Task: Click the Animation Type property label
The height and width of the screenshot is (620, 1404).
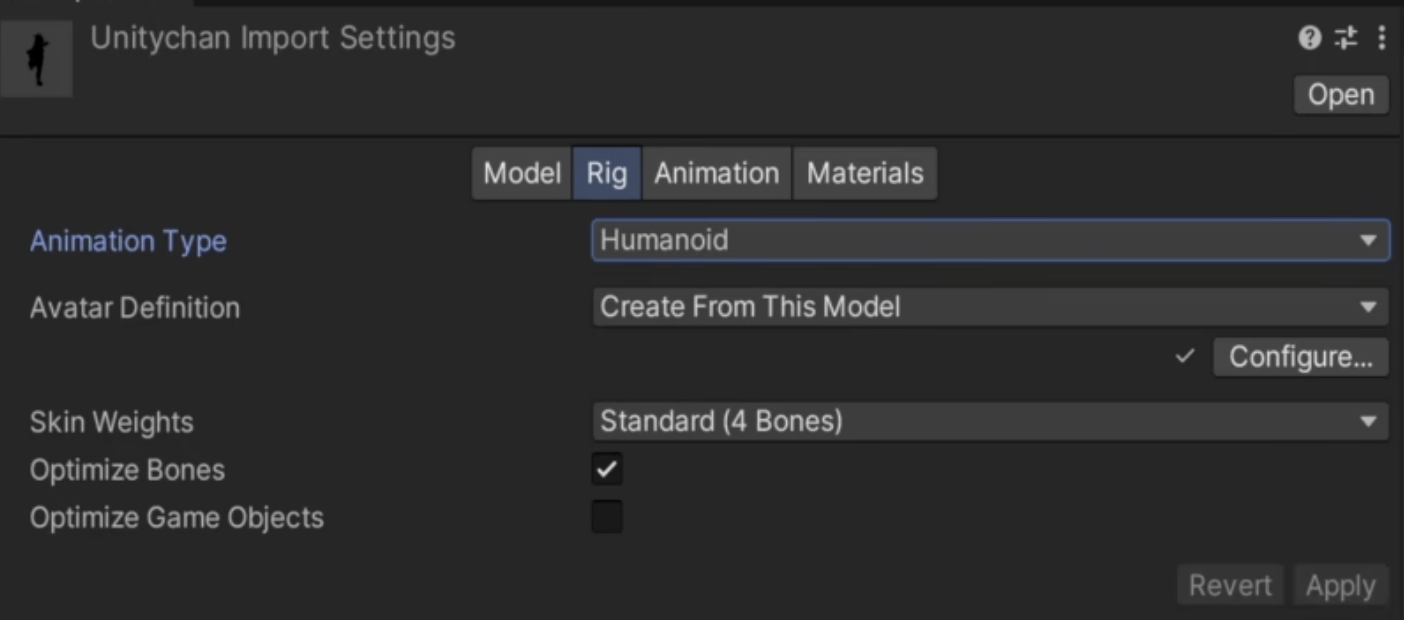Action: point(128,242)
